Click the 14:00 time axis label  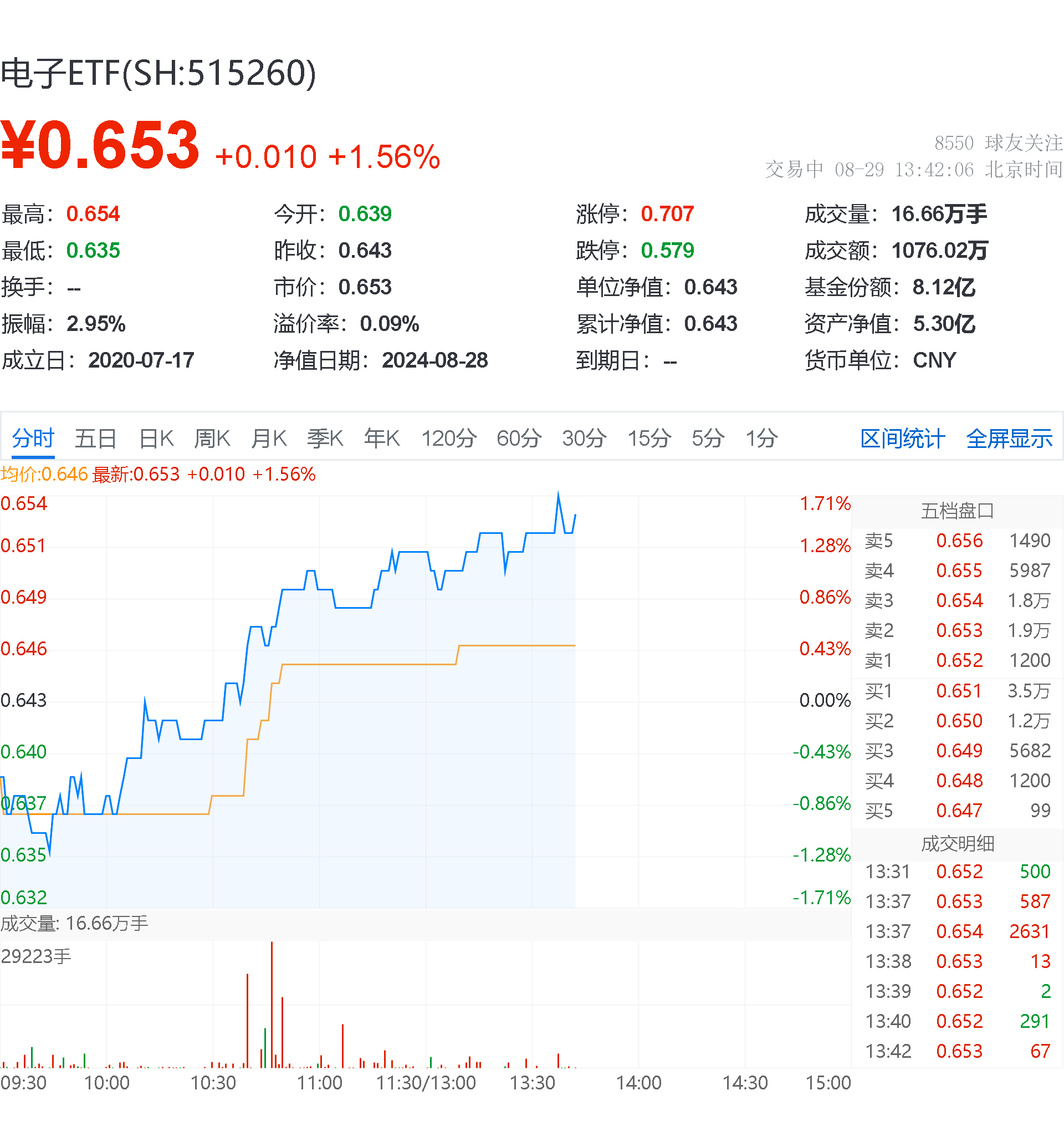pyautogui.click(x=638, y=1083)
